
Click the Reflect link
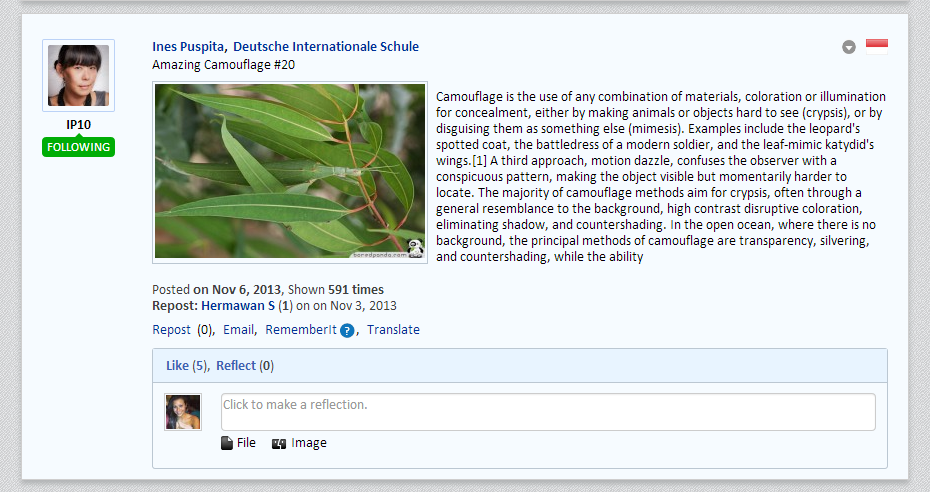point(236,366)
